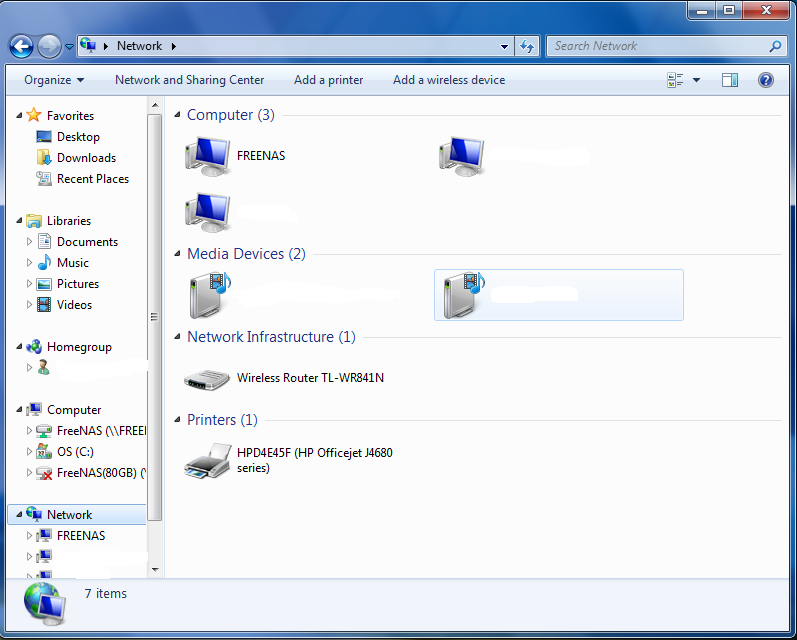Collapse the Network tree node
The image size is (797, 640).
coord(19,514)
